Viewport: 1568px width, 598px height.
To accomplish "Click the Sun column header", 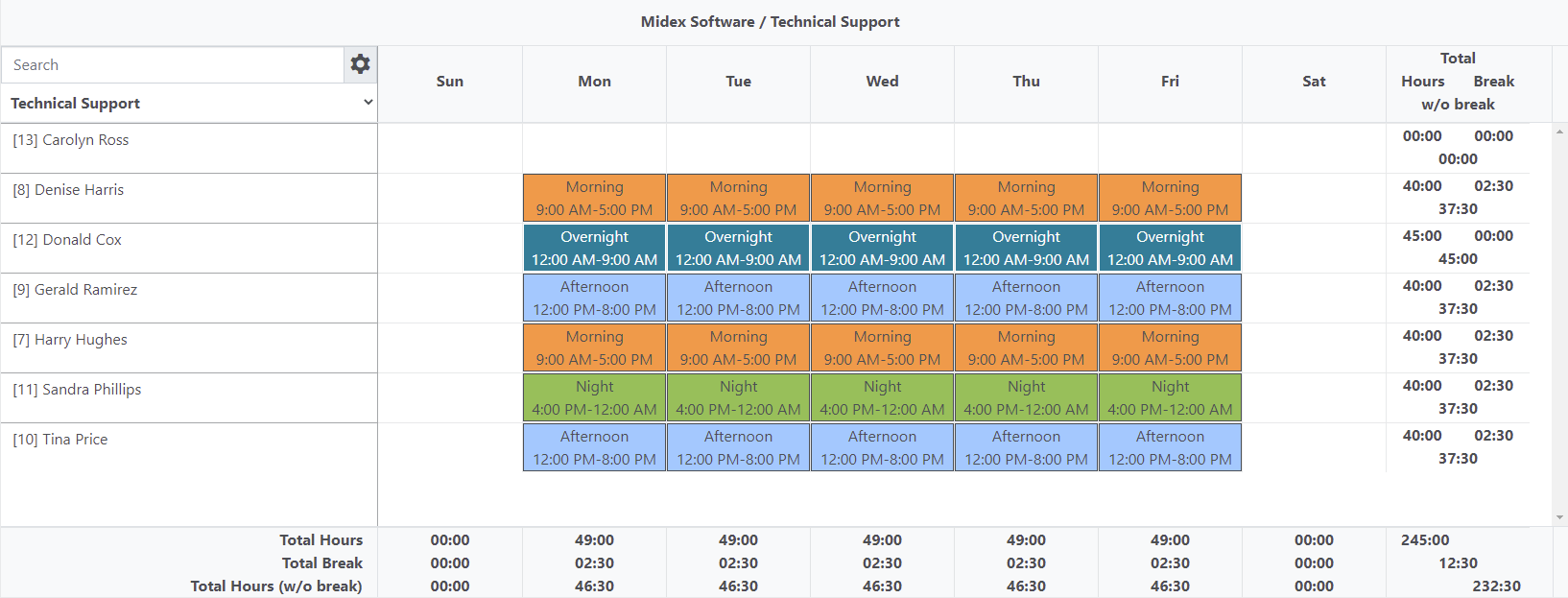I will pos(449,82).
